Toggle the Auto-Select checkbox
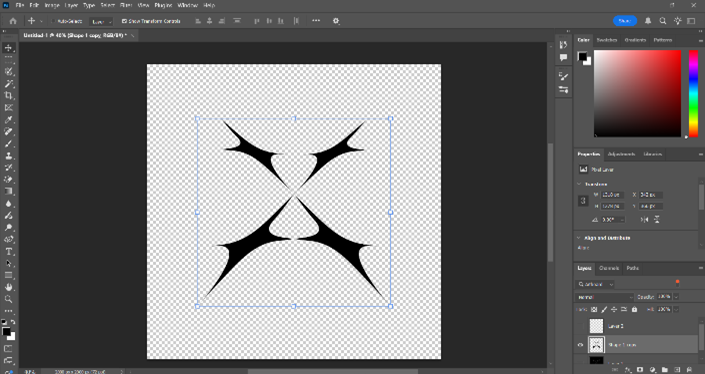Image resolution: width=705 pixels, height=374 pixels. click(53, 21)
